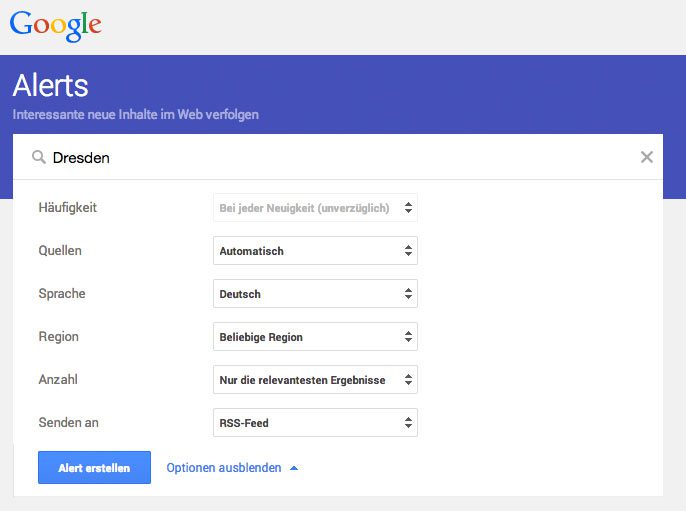Click the Google logo
686x511 pixels.
click(56, 26)
